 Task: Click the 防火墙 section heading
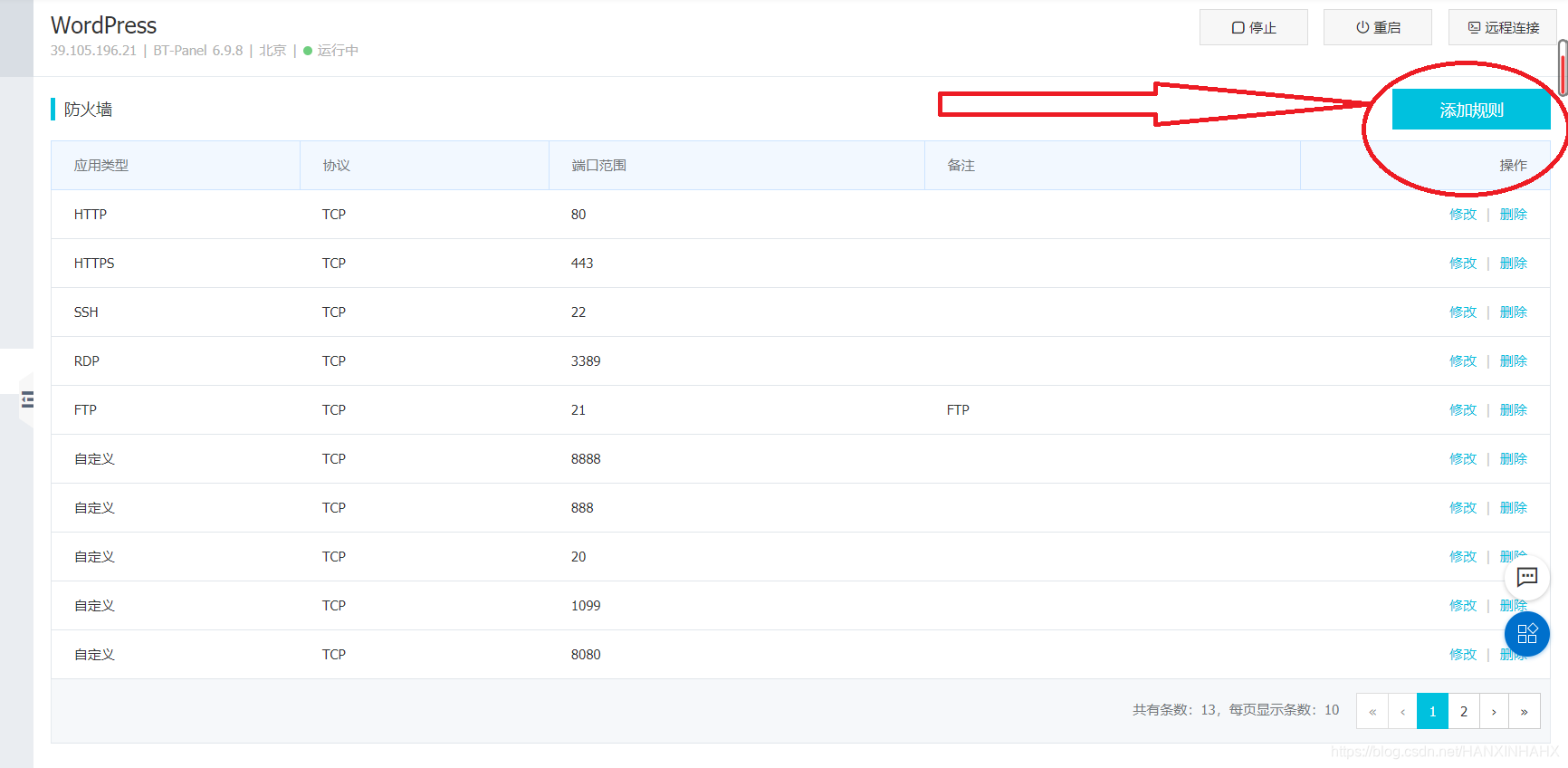[88, 110]
